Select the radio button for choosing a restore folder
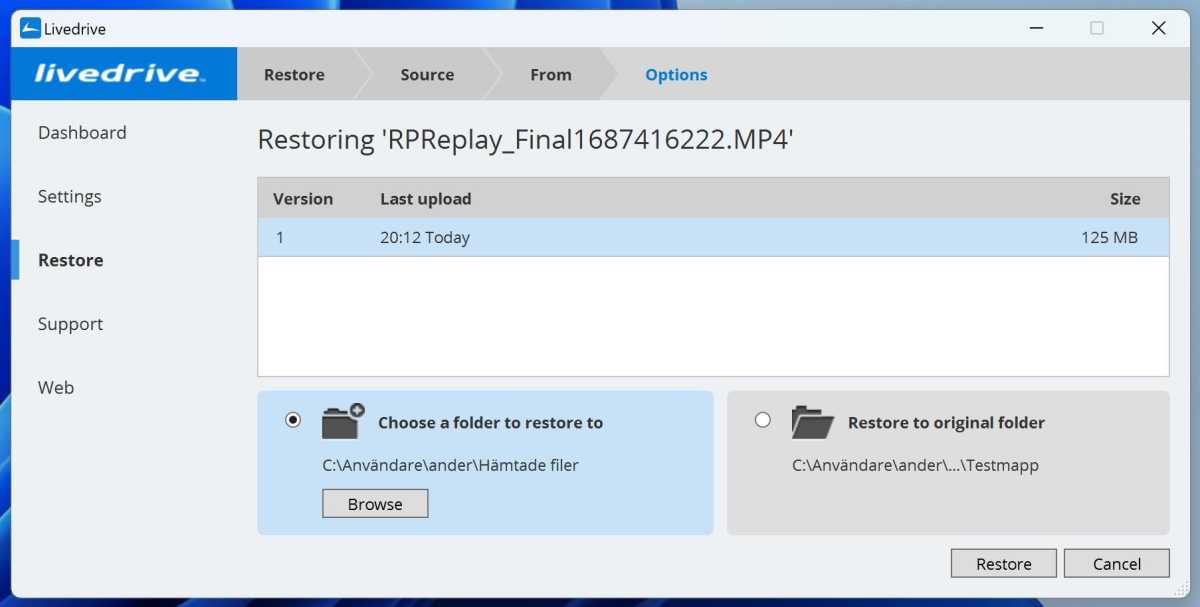1200x607 pixels. (x=292, y=421)
